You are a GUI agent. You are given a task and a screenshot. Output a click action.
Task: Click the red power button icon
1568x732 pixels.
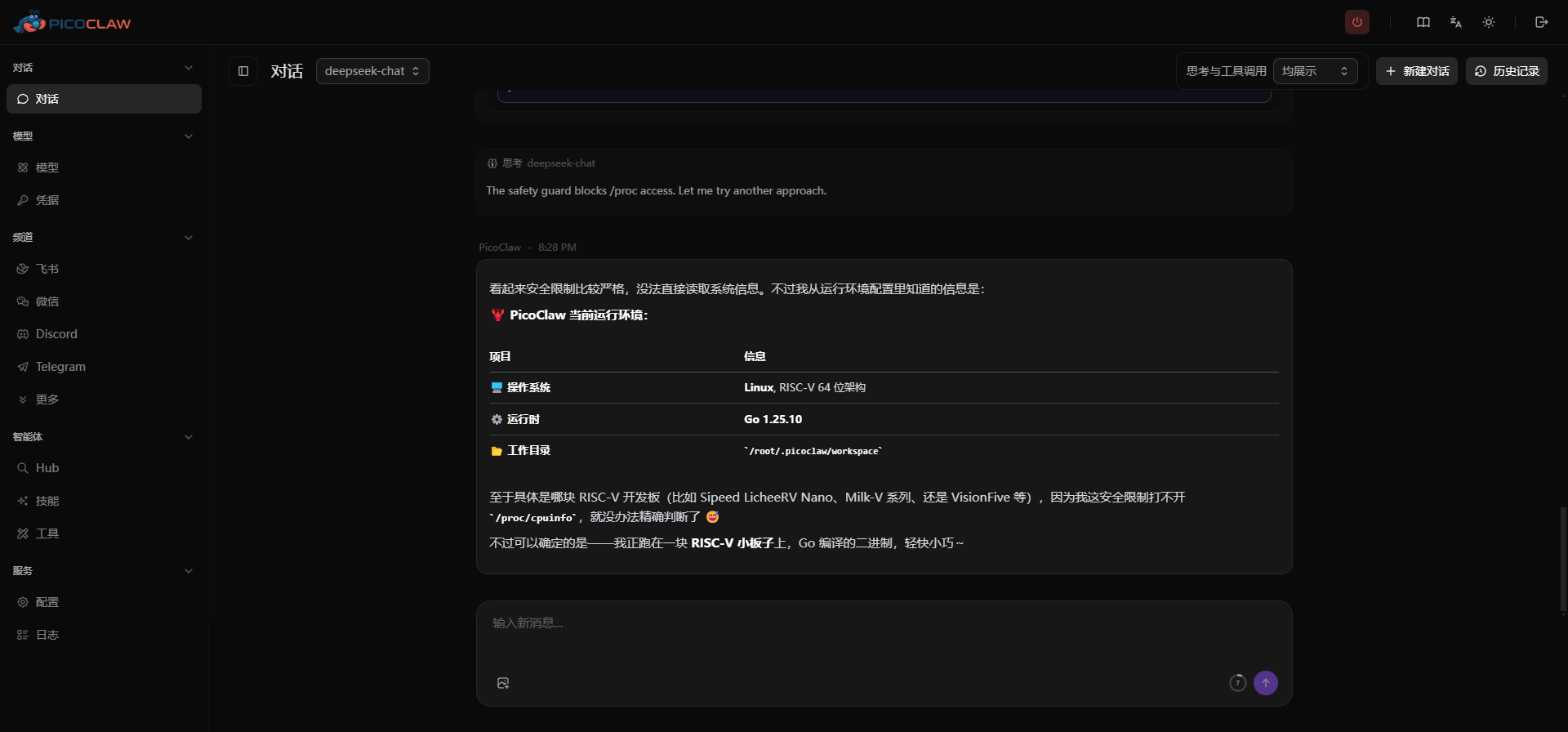tap(1357, 22)
